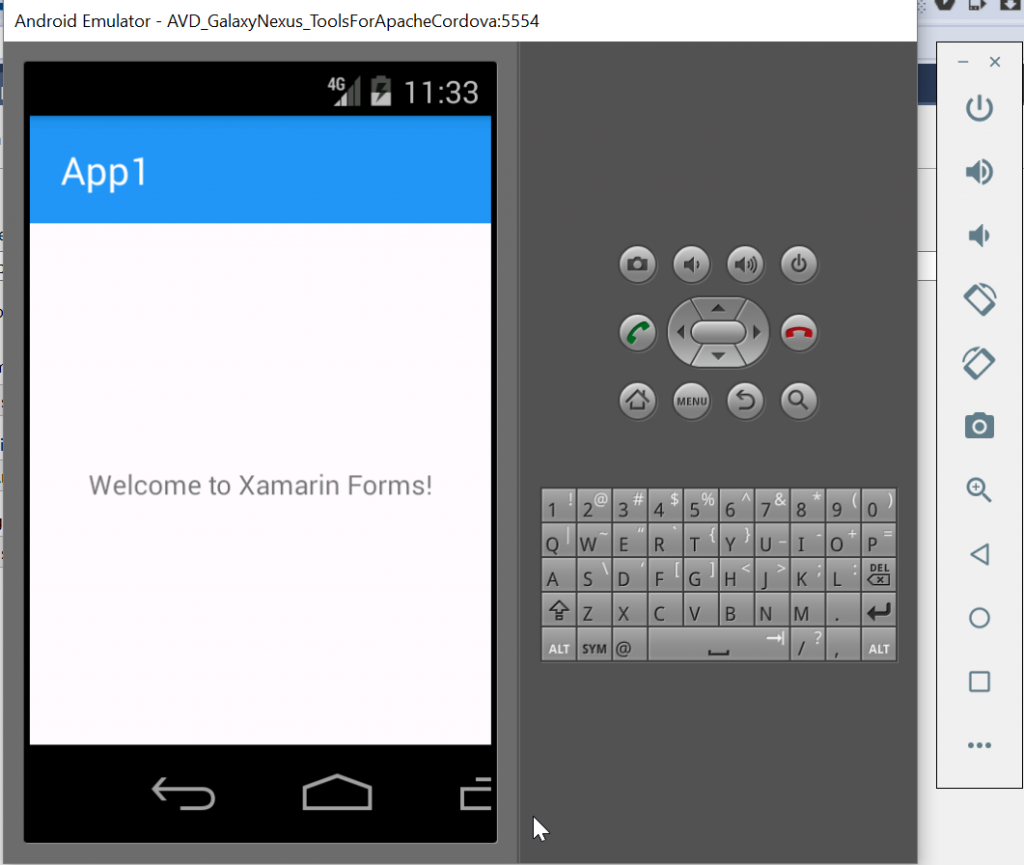Click the hardware Home button

tap(637, 400)
